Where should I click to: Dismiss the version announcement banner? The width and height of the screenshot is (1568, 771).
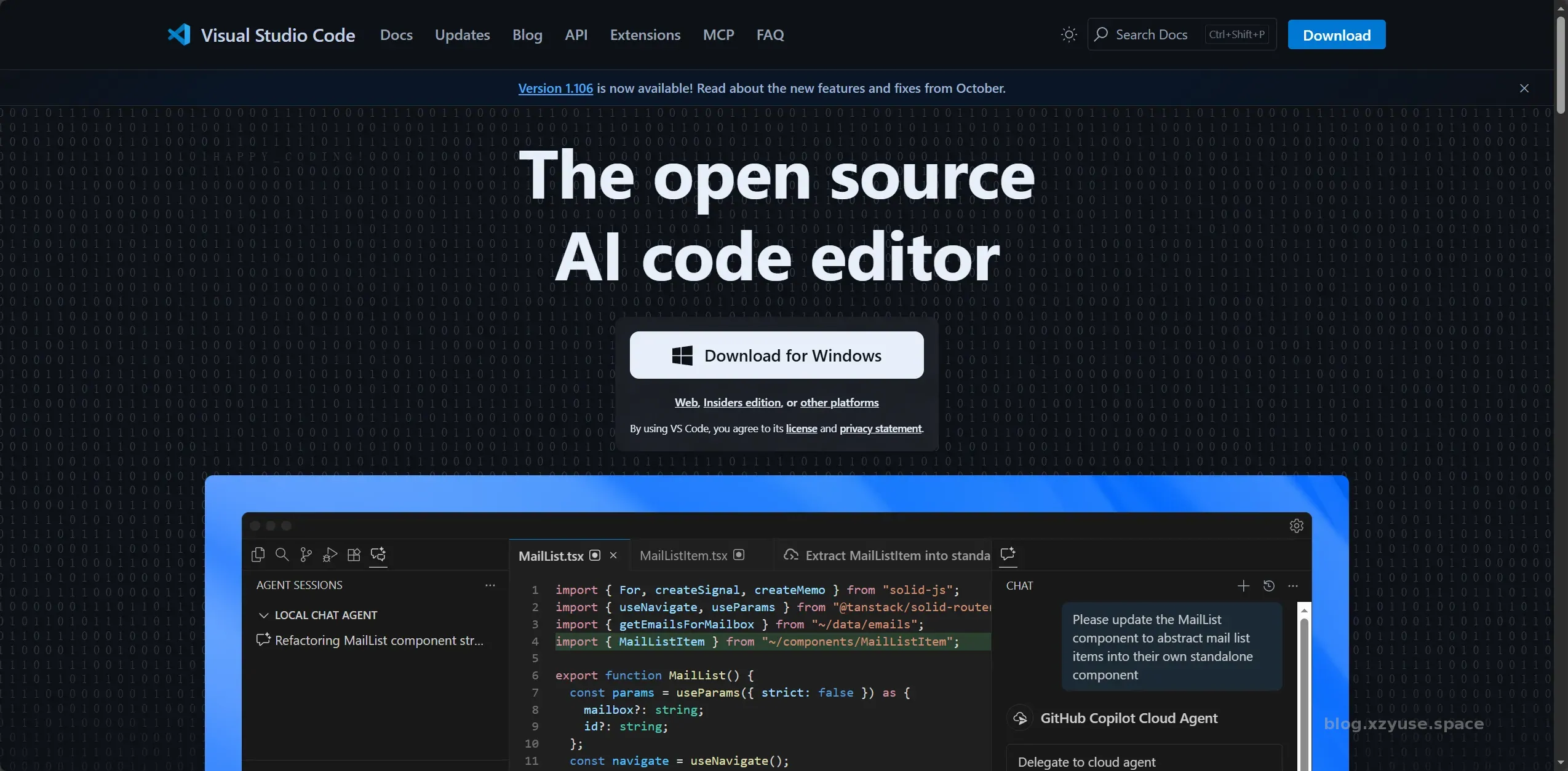(1524, 88)
